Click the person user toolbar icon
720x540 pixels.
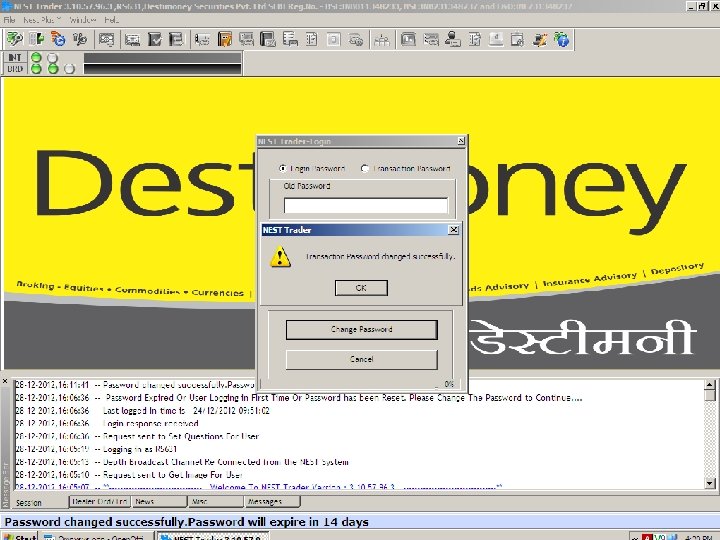pyautogui.click(x=453, y=39)
